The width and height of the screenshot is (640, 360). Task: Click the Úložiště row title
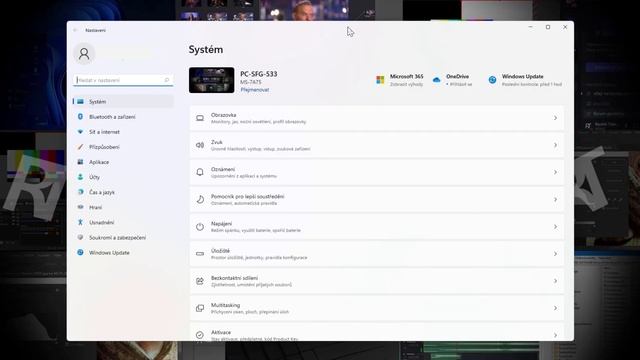tap(220, 251)
